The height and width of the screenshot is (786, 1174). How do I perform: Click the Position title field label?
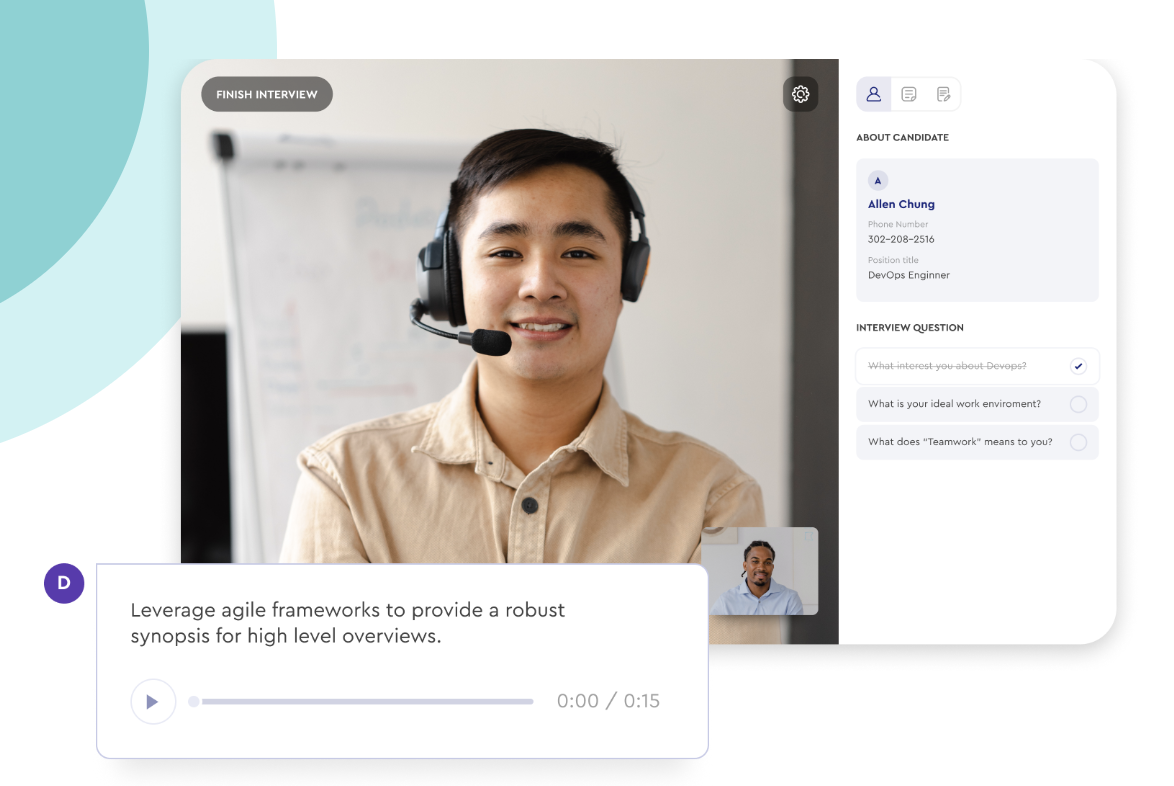[x=892, y=260]
